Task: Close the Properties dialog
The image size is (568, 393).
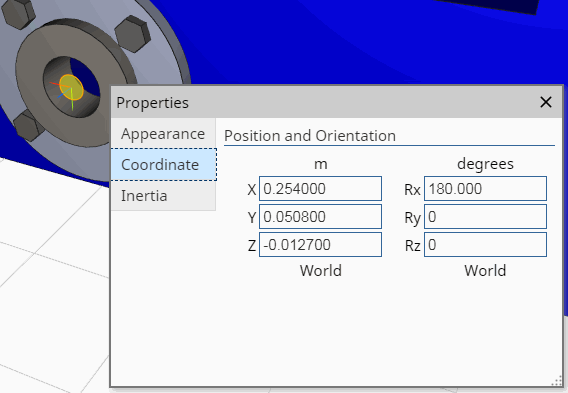Action: point(546,102)
